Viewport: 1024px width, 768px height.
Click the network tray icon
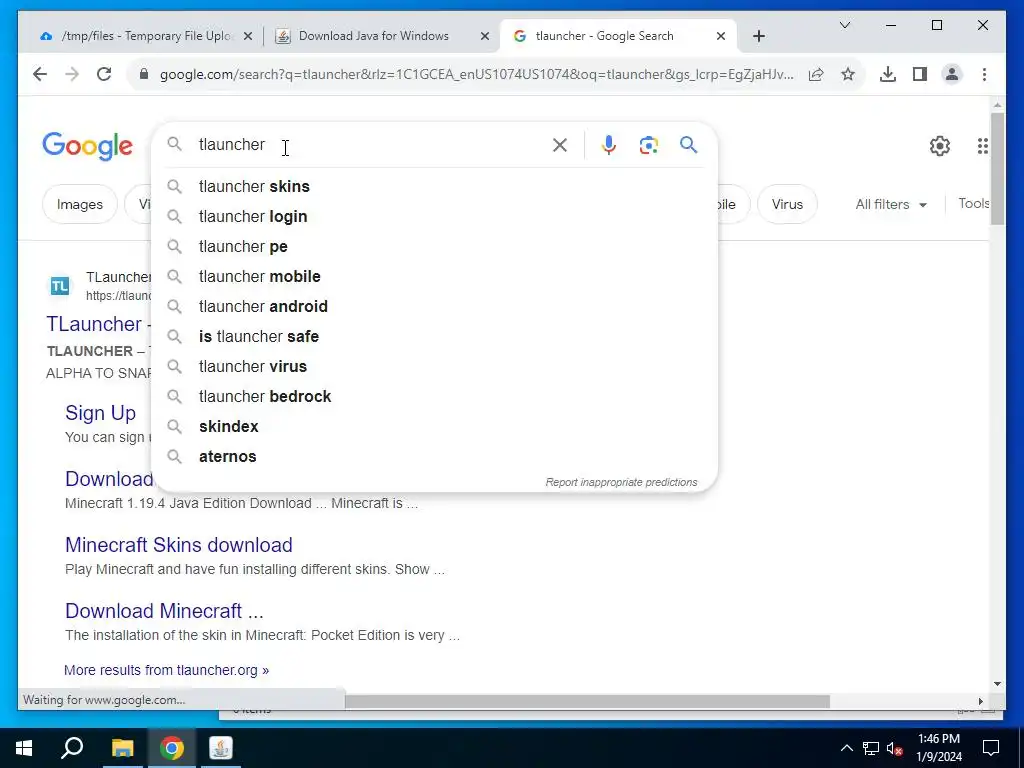(x=871, y=748)
